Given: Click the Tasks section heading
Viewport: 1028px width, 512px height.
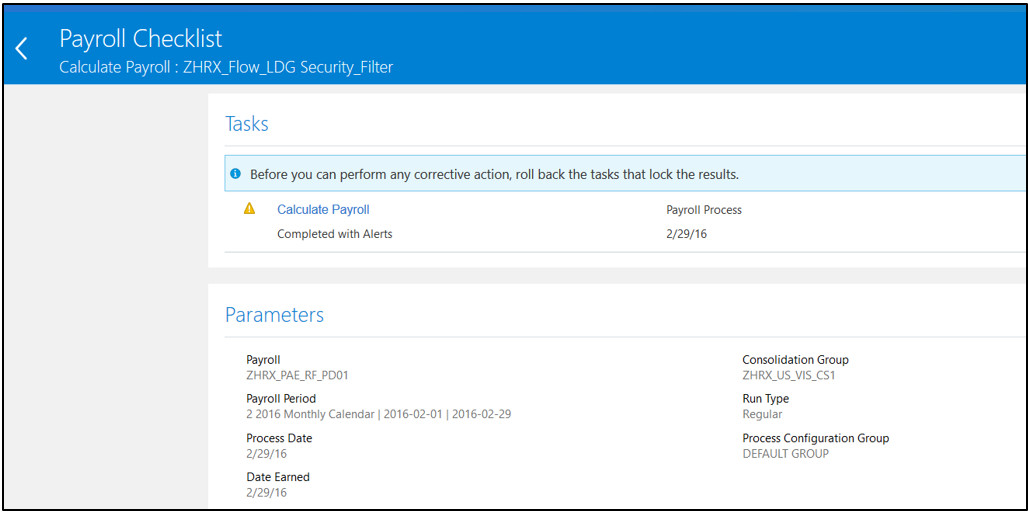Looking at the screenshot, I should click(x=247, y=124).
